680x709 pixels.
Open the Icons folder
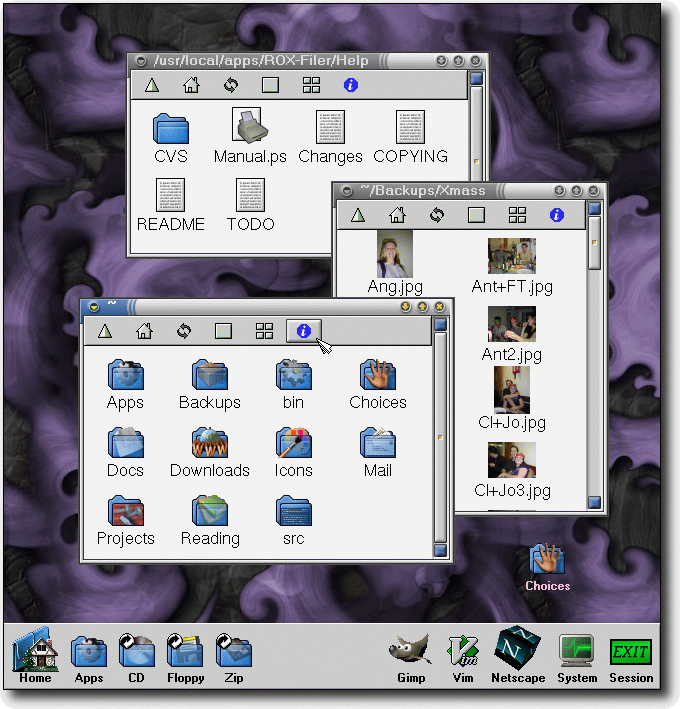click(x=293, y=452)
